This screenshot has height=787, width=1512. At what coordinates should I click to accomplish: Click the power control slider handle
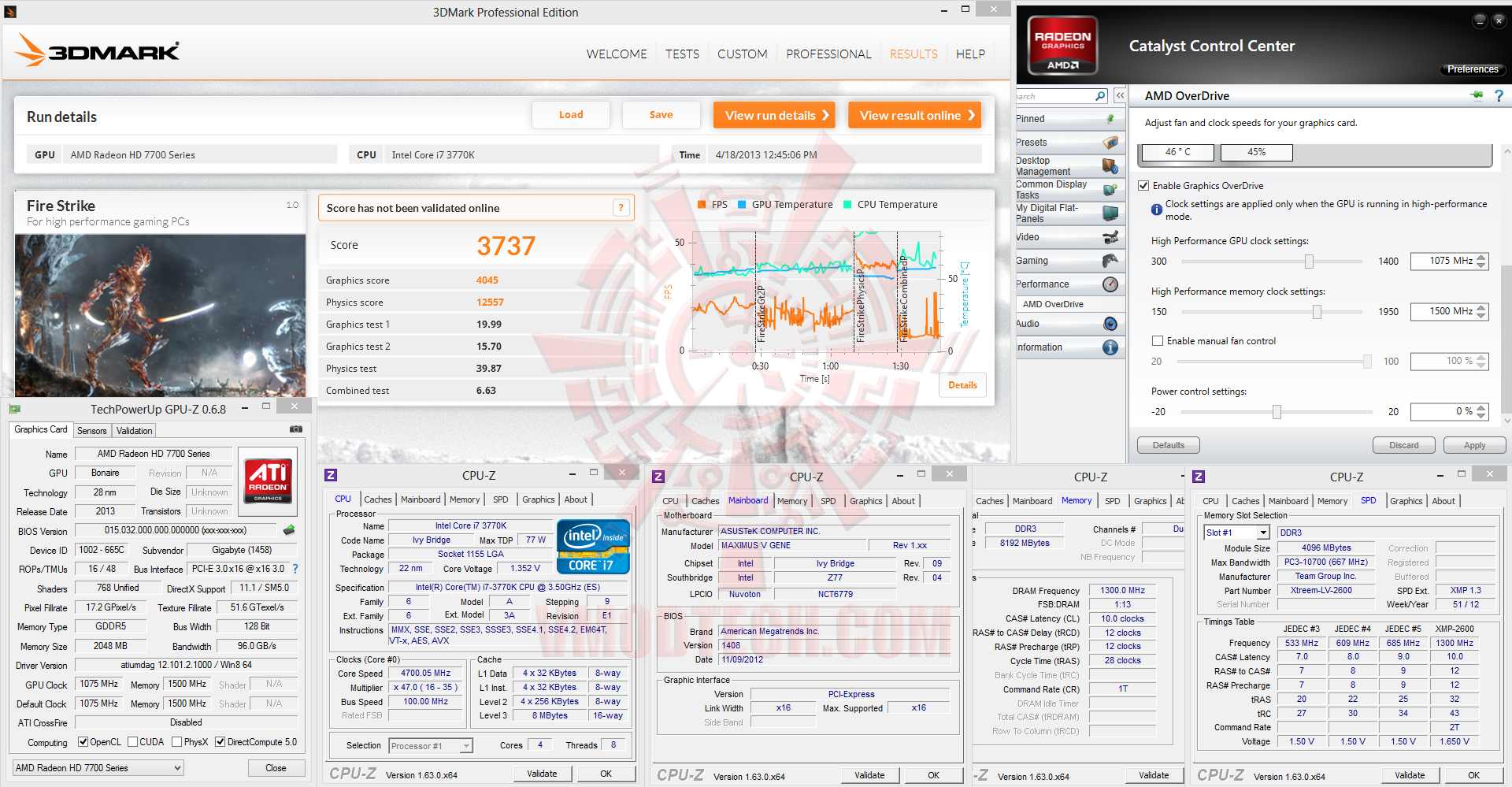[1277, 412]
